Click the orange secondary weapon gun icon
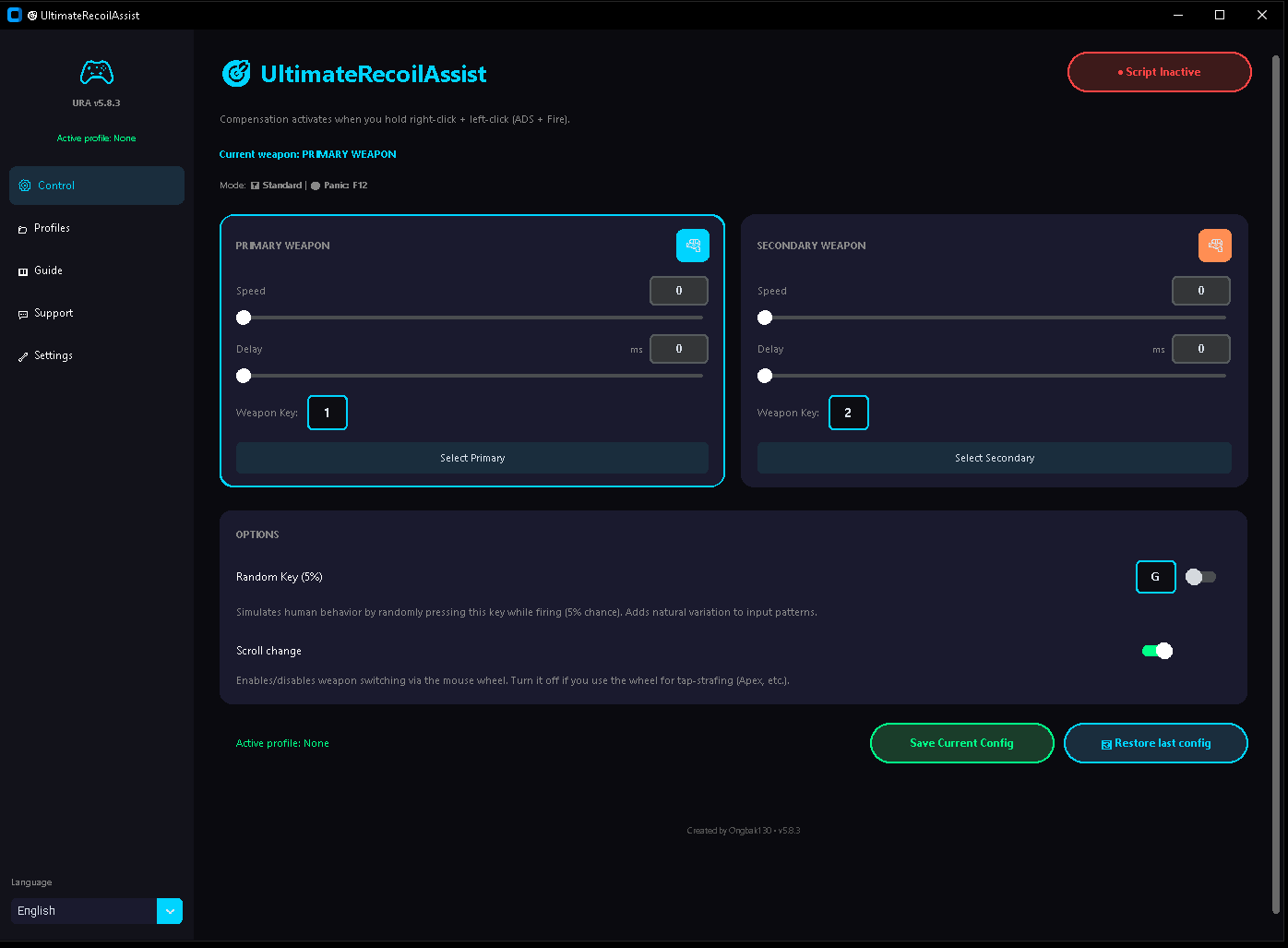Screen dimensions: 1288x948 point(1215,246)
